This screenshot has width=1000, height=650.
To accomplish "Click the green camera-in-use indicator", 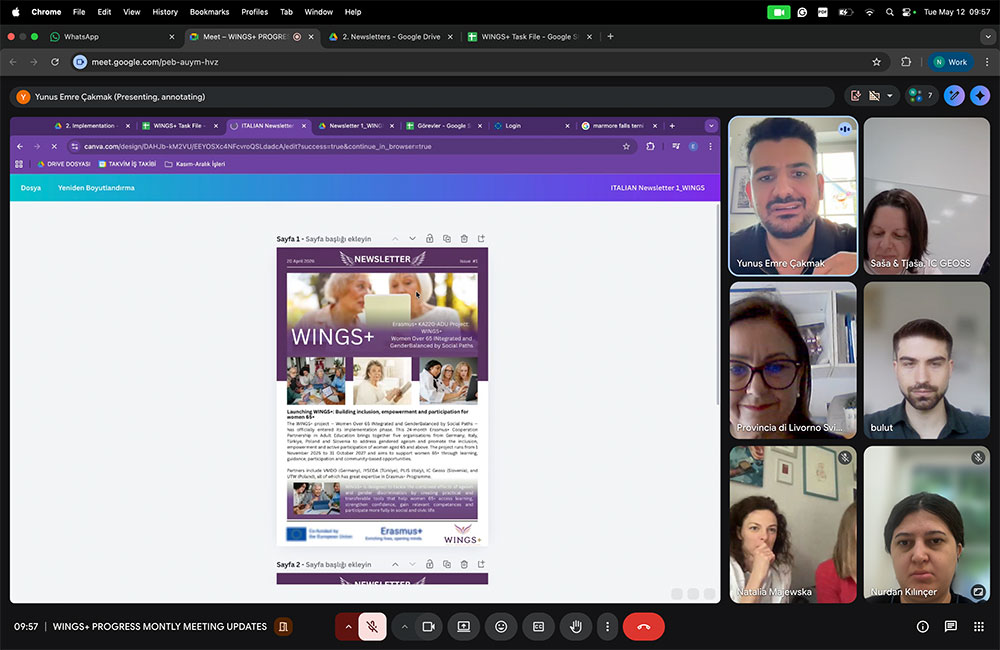I will pos(778,12).
